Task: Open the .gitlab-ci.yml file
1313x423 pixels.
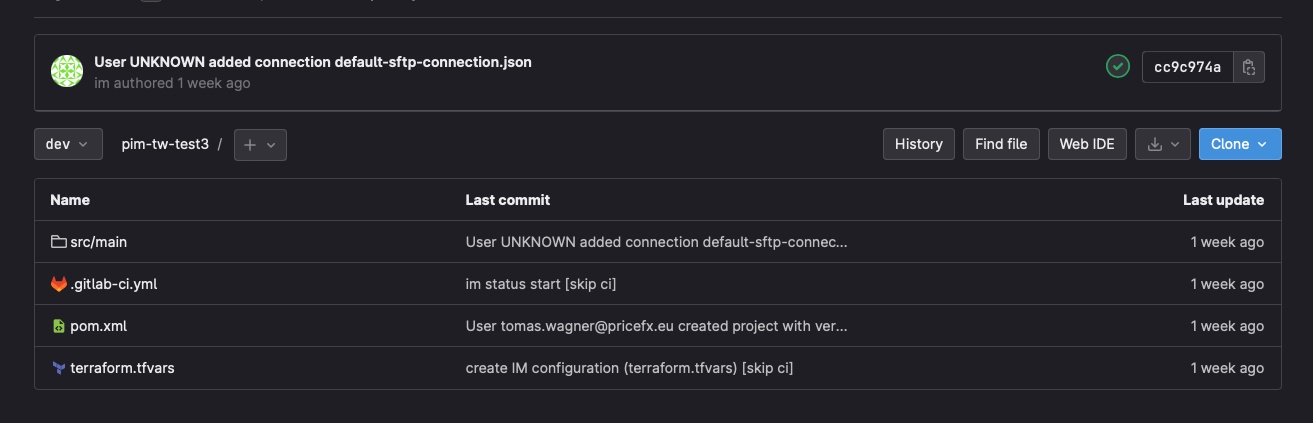Action: (113, 284)
